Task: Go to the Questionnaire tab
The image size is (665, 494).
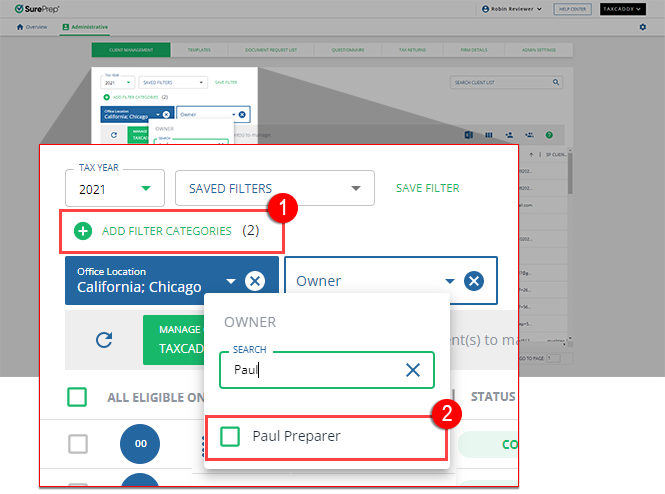Action: click(348, 50)
